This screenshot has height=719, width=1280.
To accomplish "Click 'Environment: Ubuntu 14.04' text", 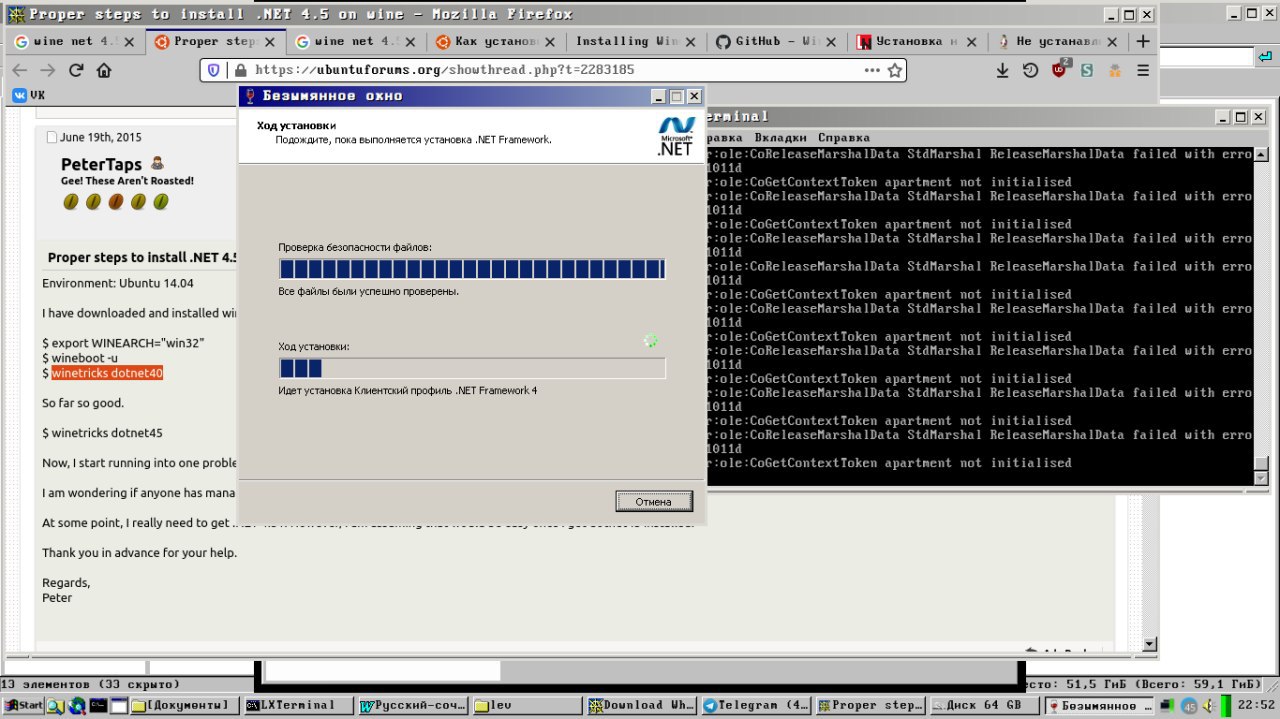I will 118,283.
